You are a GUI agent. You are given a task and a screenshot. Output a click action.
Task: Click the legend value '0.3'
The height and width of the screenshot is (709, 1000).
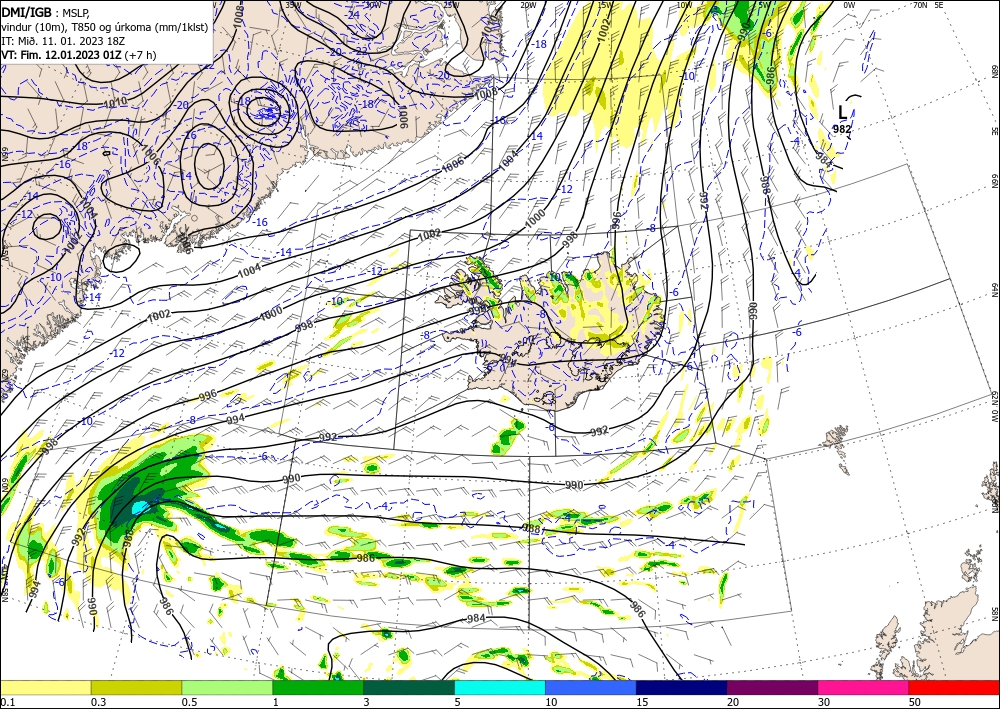click(98, 702)
